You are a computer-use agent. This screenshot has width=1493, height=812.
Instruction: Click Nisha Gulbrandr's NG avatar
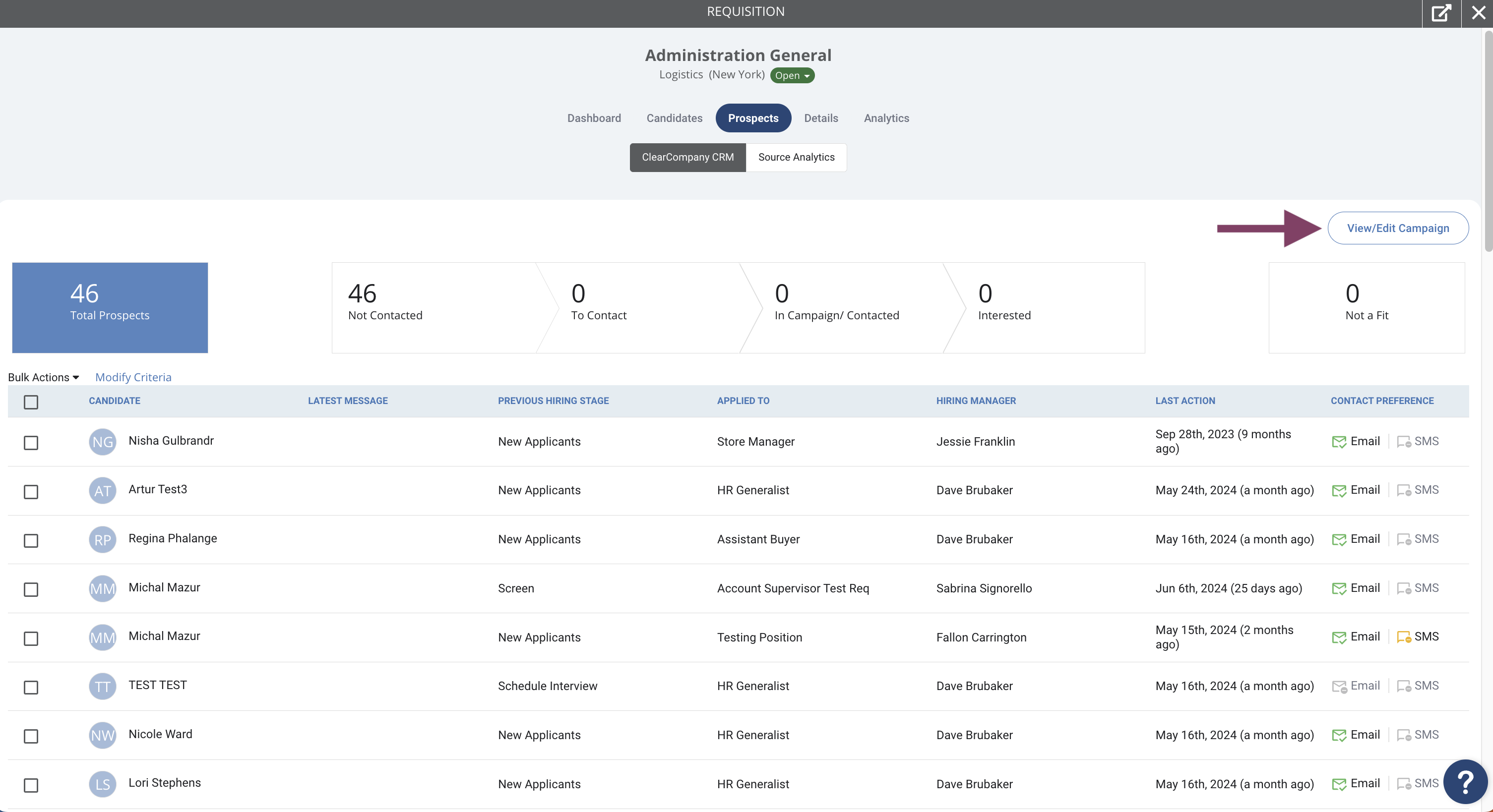[x=103, y=442]
